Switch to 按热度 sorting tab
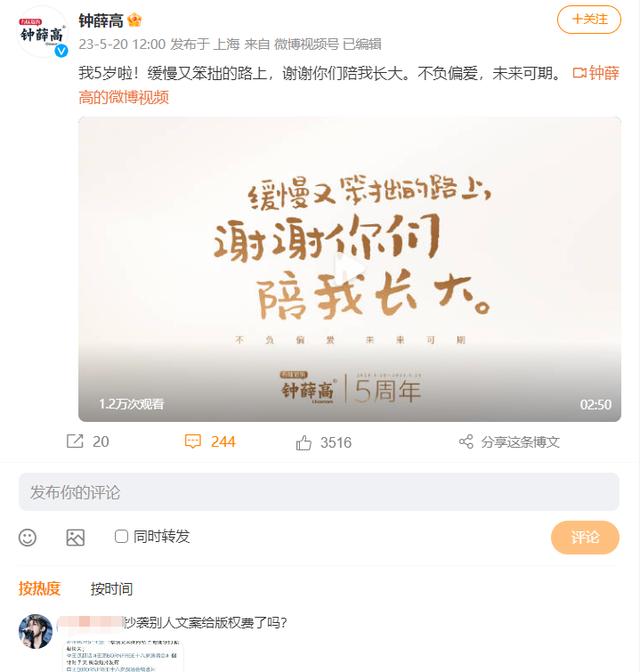Image resolution: width=640 pixels, height=672 pixels. [x=39, y=588]
